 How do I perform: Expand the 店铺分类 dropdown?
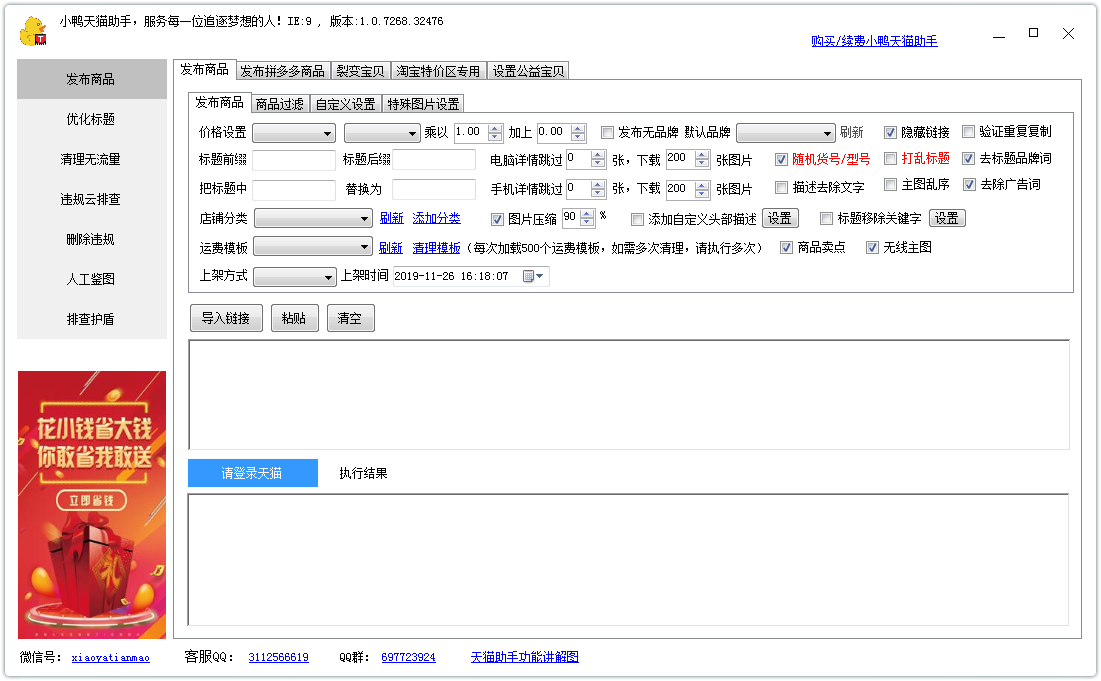click(312, 218)
